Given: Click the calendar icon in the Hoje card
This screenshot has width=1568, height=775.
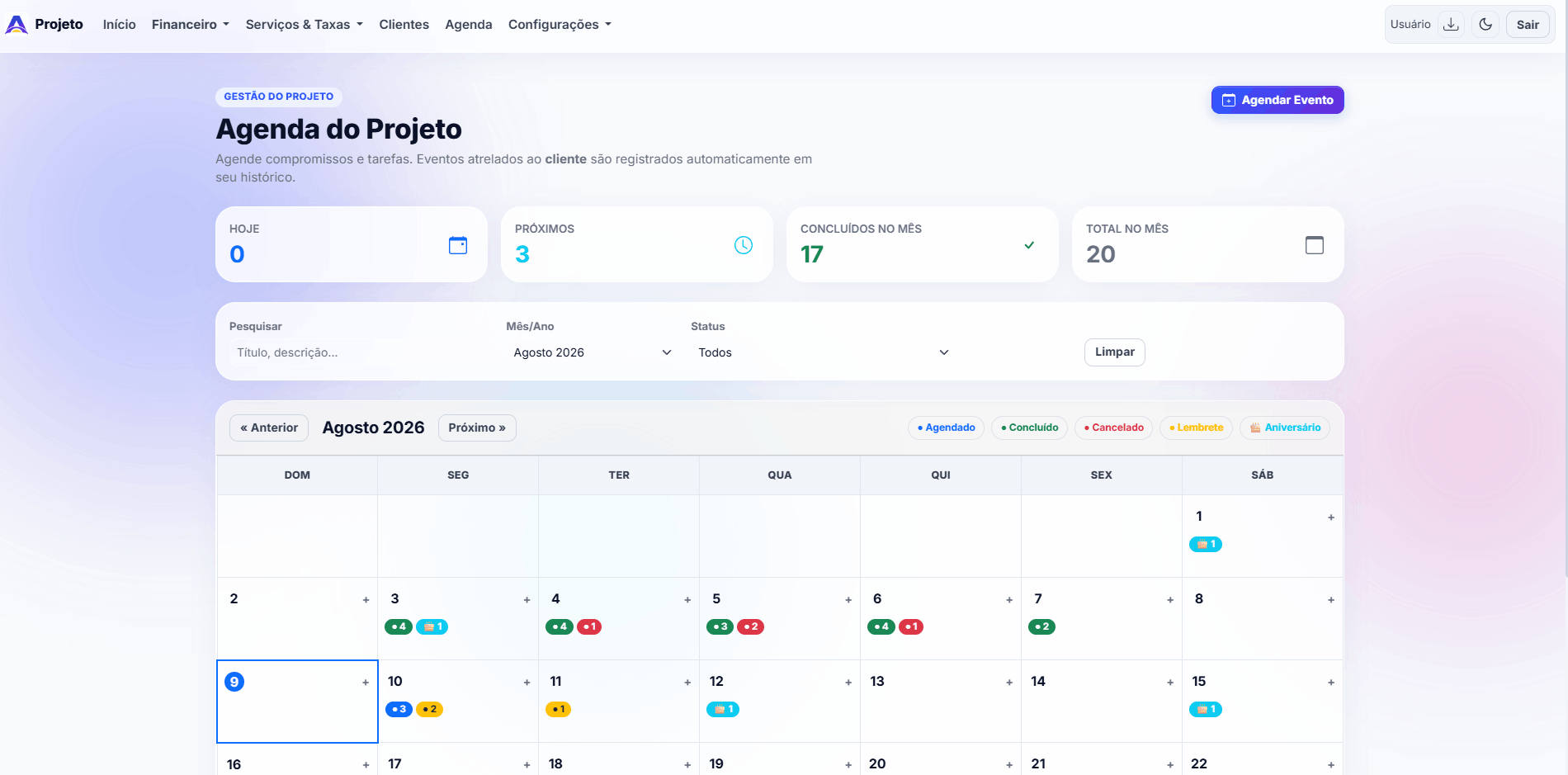Looking at the screenshot, I should pos(458,245).
